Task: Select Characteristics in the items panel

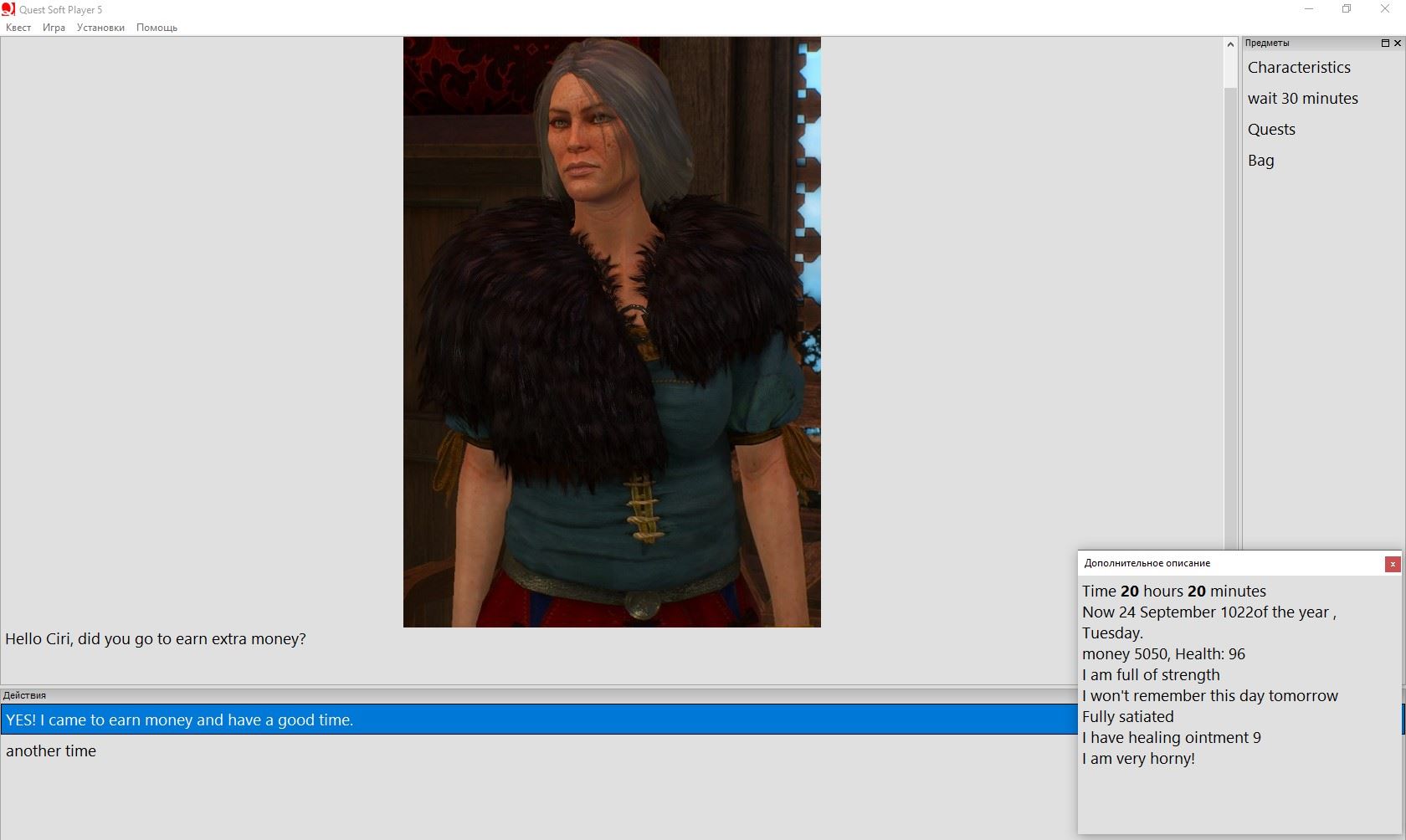Action: (x=1299, y=68)
